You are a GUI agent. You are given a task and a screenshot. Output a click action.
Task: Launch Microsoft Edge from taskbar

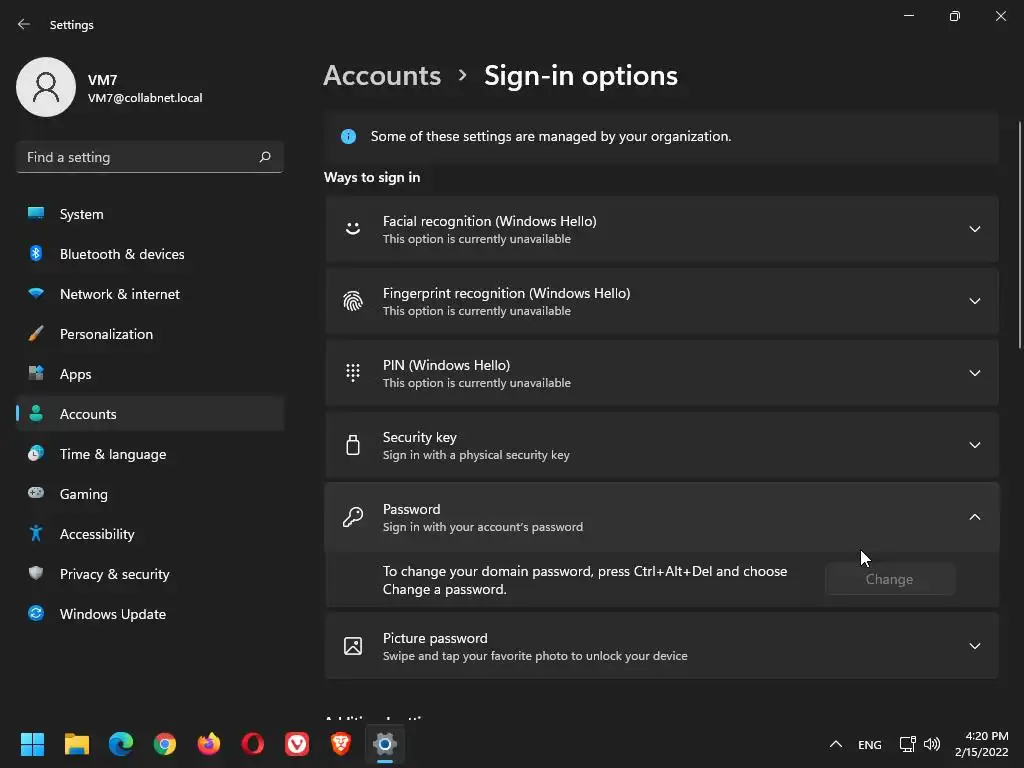point(121,744)
